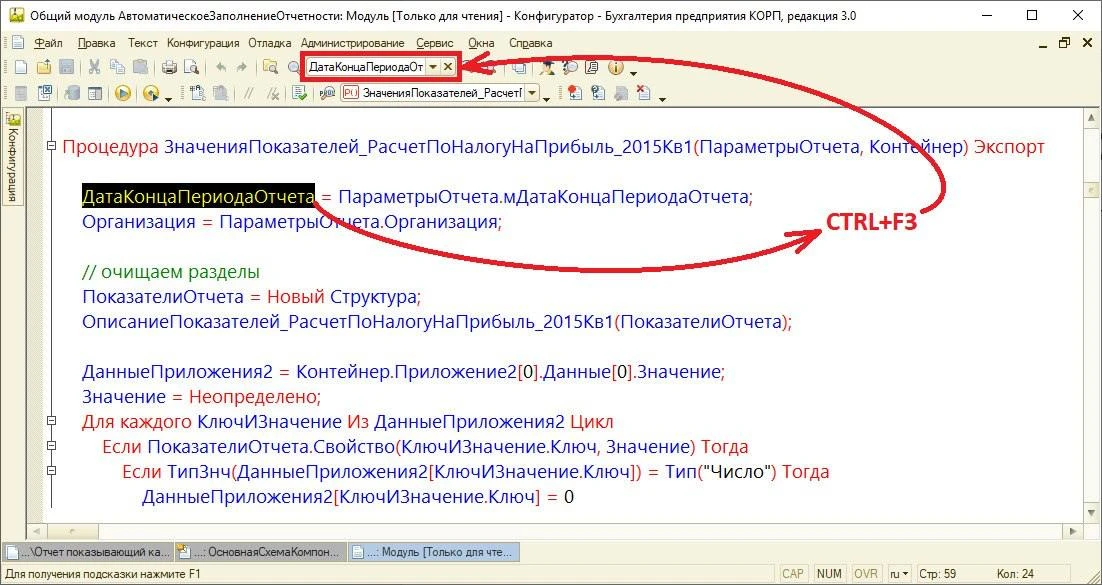Open the procedure list combo box dropdown

pyautogui.click(x=532, y=94)
